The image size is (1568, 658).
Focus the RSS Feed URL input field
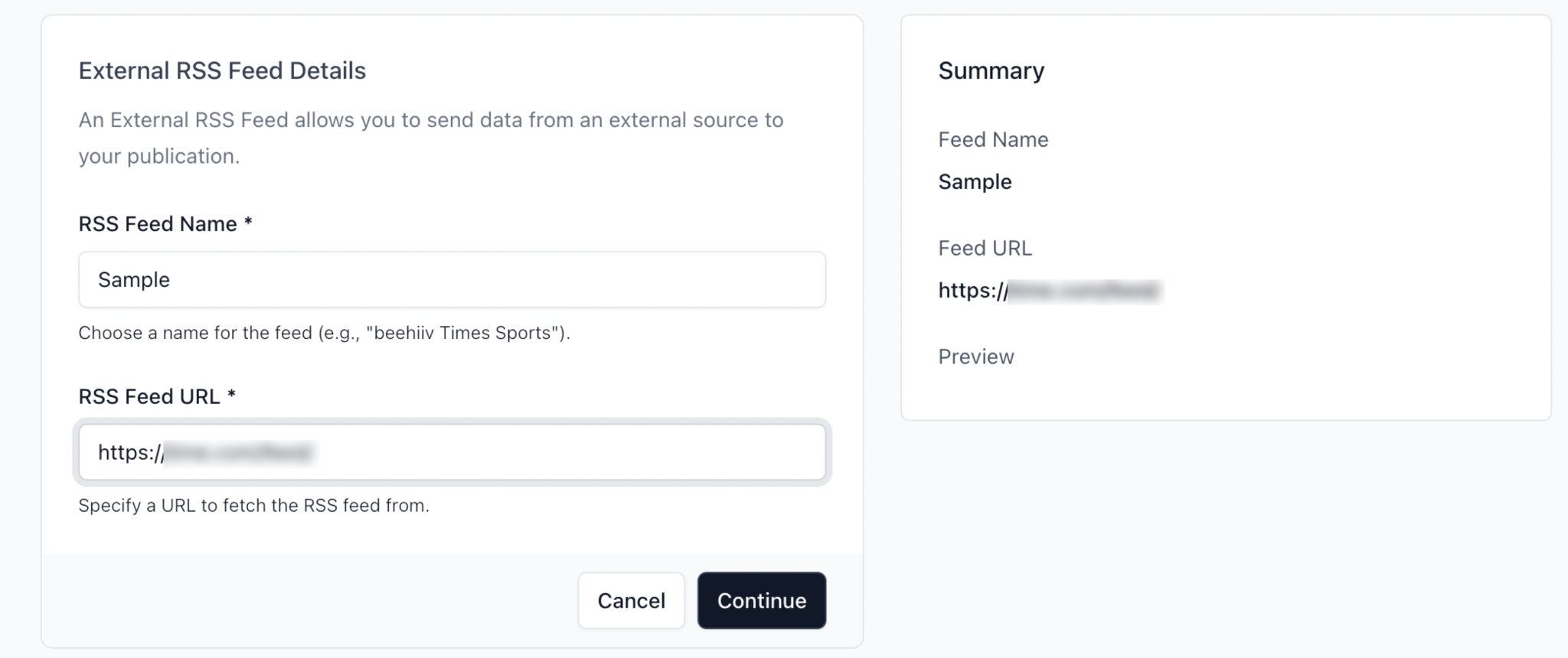pos(452,452)
